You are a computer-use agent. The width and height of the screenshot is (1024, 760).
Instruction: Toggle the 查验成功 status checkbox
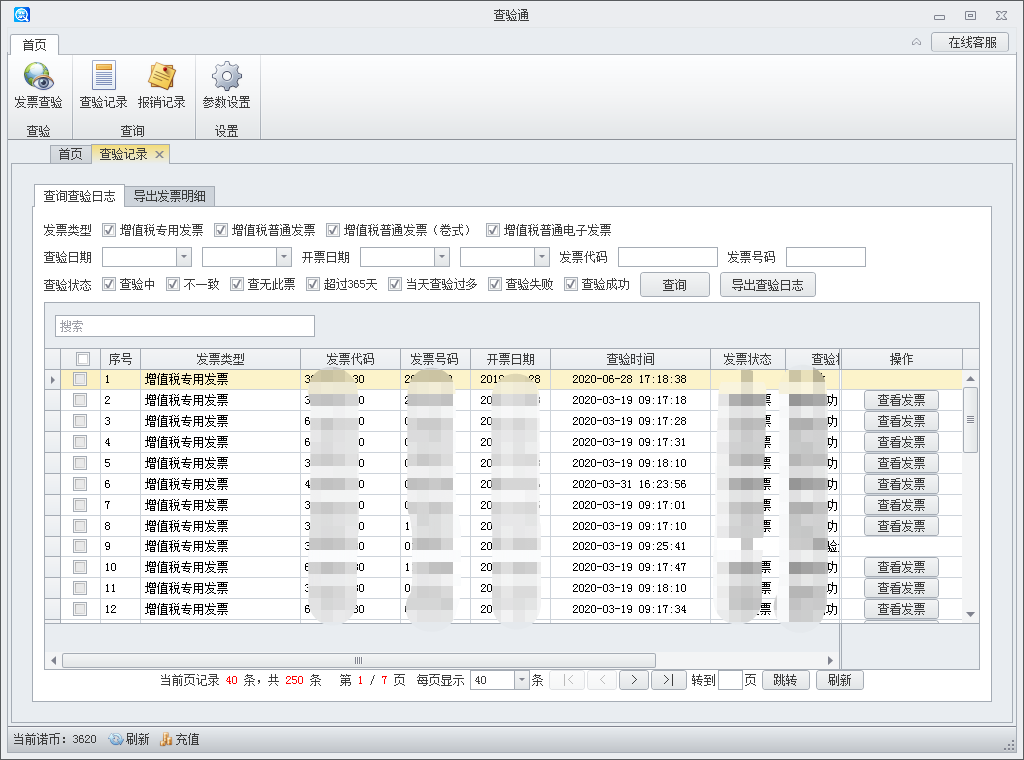571,284
